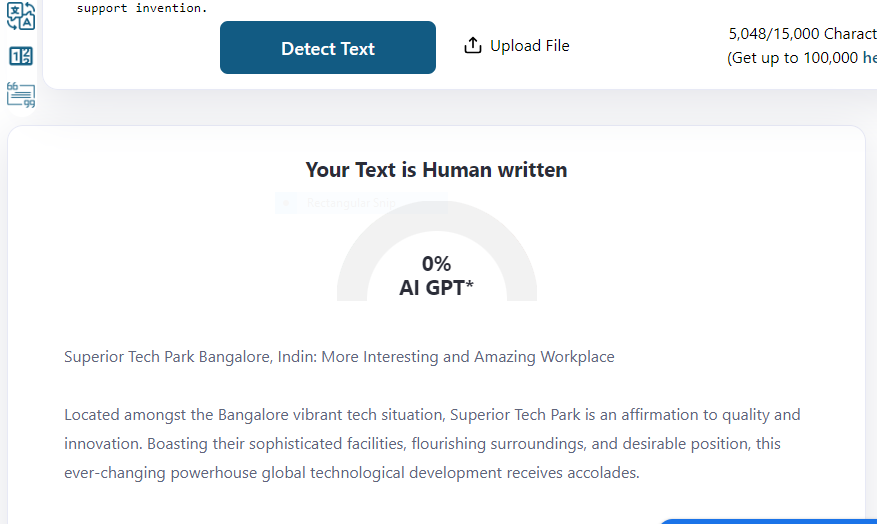Click the result line starting 'innovation. Boasting'

coord(422,443)
